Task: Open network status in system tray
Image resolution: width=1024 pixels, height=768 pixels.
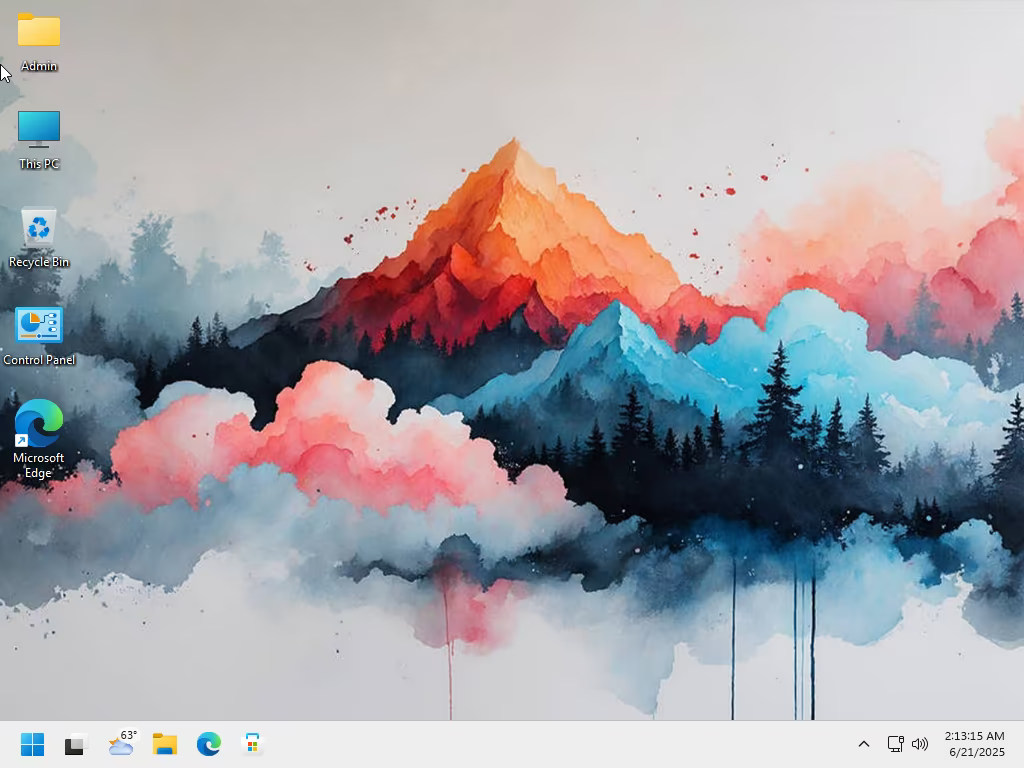Action: (x=895, y=744)
